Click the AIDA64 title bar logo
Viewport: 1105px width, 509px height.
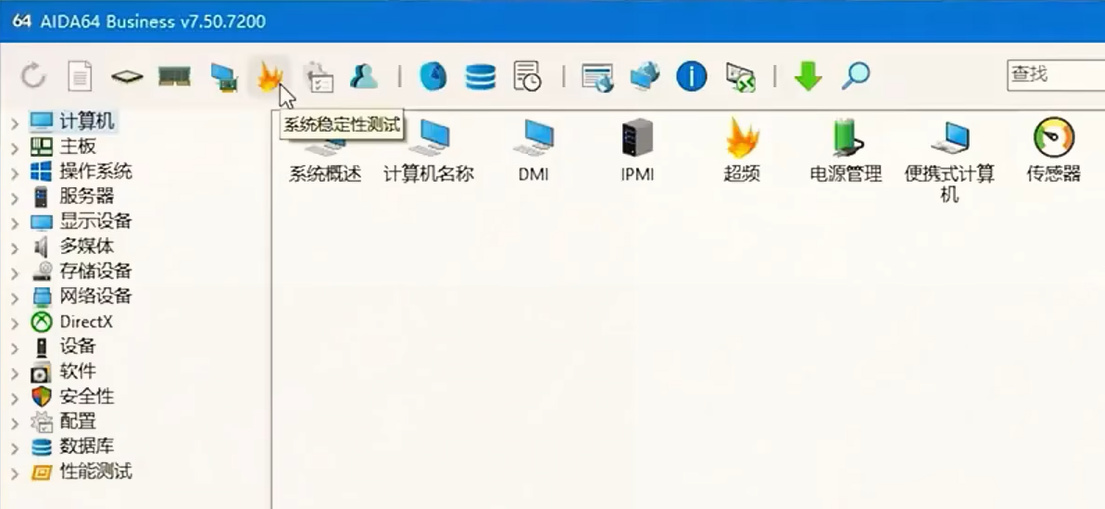pos(21,20)
